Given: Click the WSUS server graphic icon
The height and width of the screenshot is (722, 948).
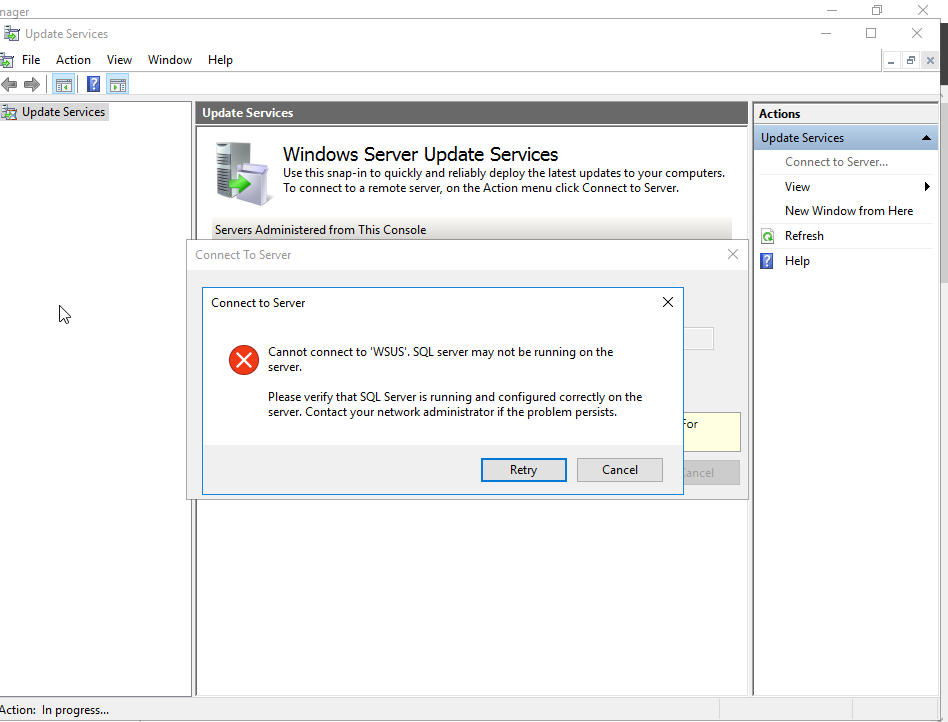Looking at the screenshot, I should click(242, 173).
